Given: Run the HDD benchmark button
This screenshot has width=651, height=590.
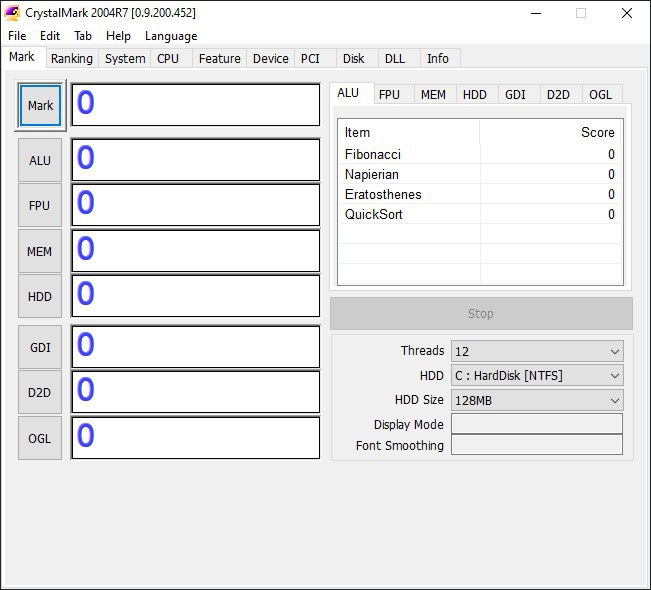Looking at the screenshot, I should [x=40, y=296].
